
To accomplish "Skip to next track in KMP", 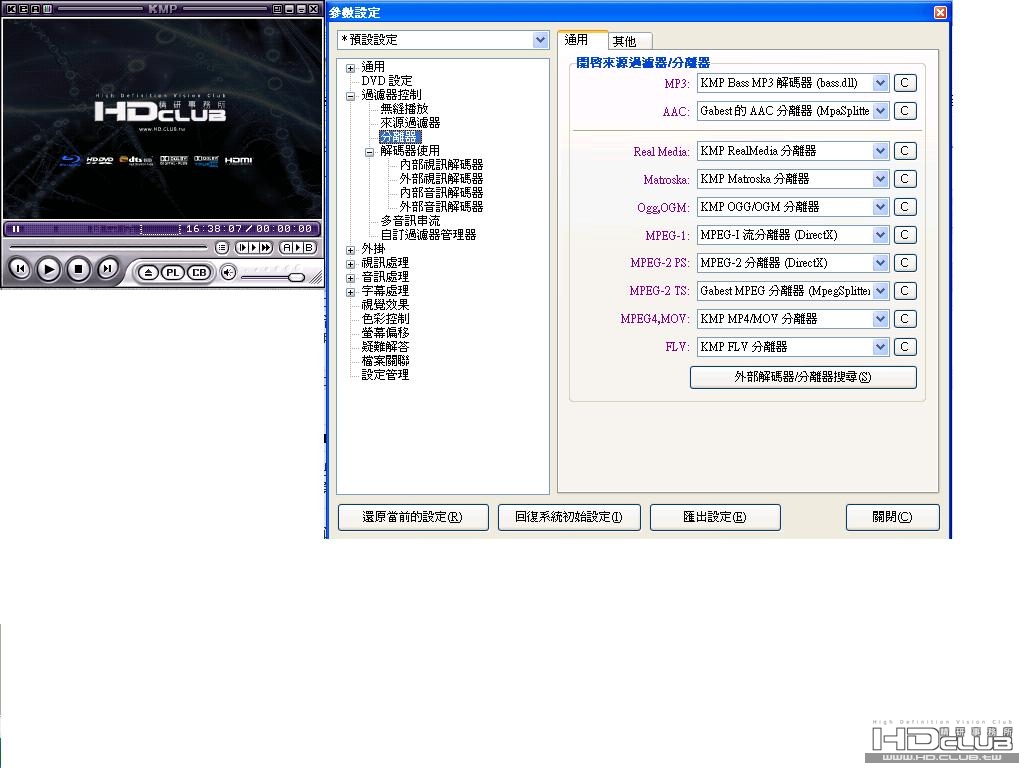I will [x=107, y=268].
